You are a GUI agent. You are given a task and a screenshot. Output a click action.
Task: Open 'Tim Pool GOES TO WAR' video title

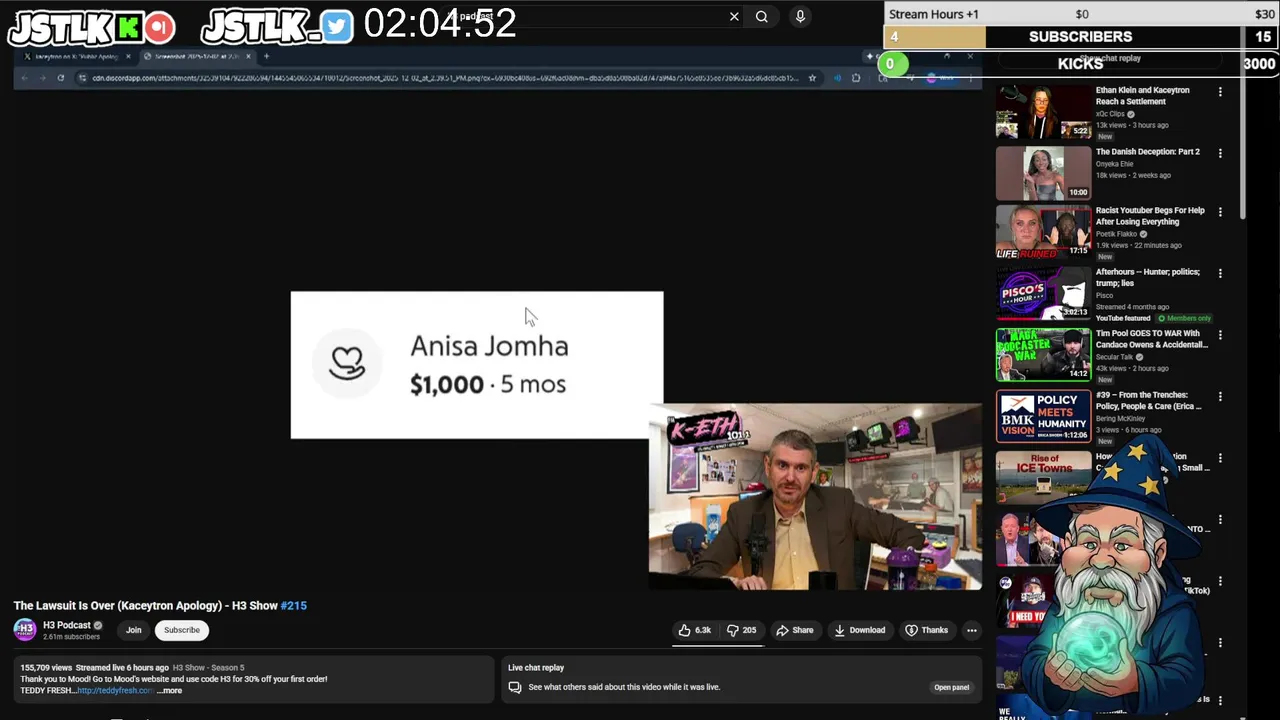click(1152, 339)
